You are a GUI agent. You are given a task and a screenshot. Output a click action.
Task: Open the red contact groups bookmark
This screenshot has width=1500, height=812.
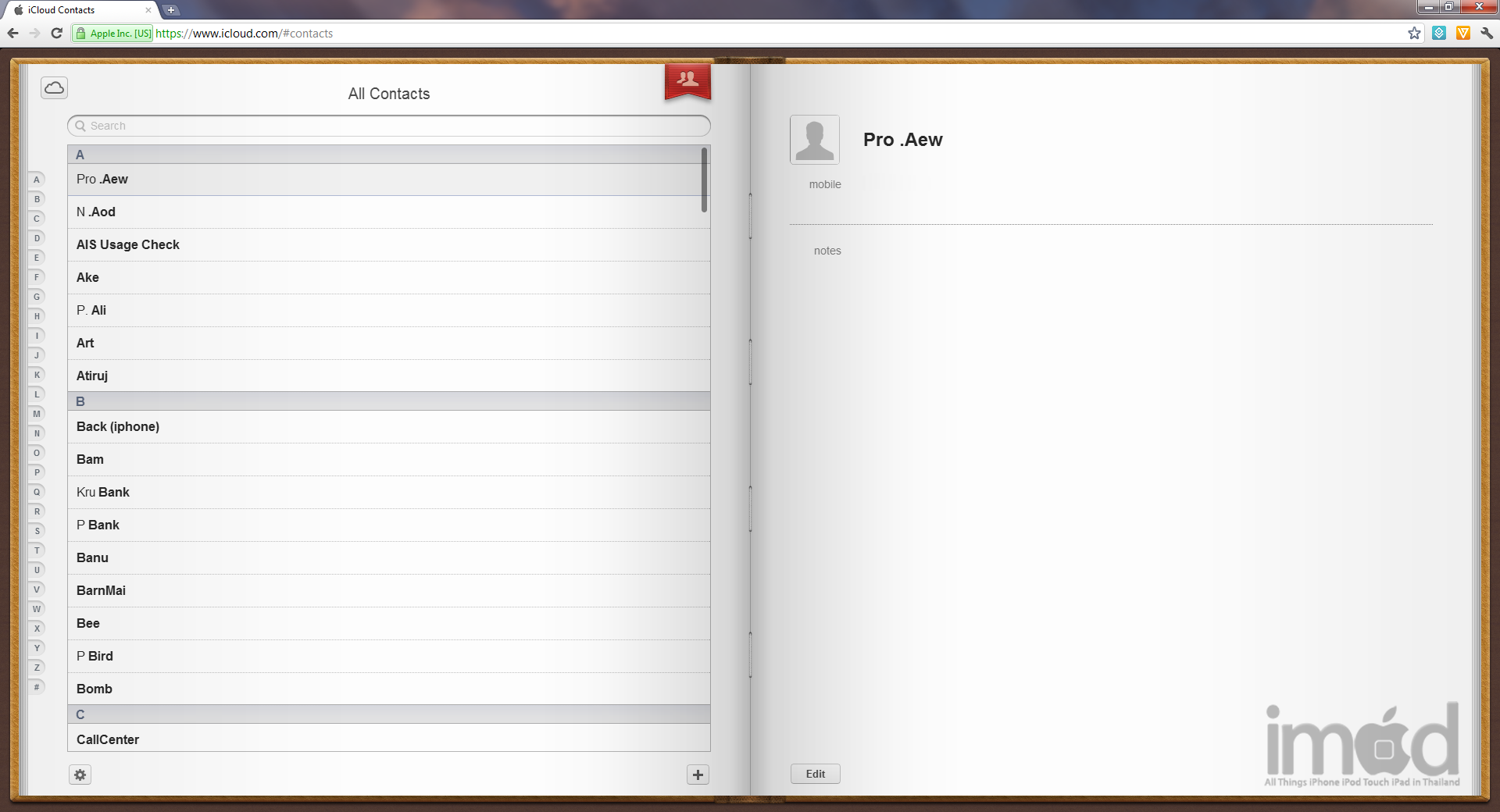[687, 80]
